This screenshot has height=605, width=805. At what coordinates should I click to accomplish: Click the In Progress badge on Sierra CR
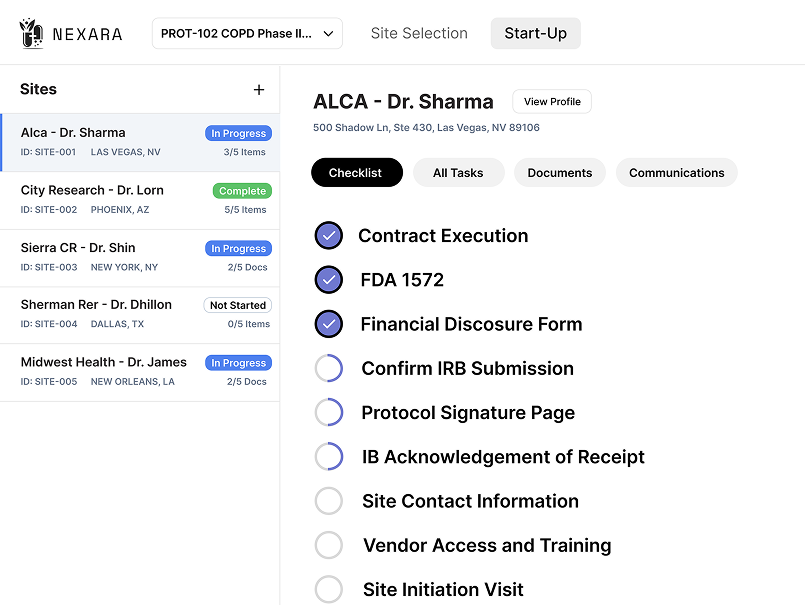click(x=238, y=248)
